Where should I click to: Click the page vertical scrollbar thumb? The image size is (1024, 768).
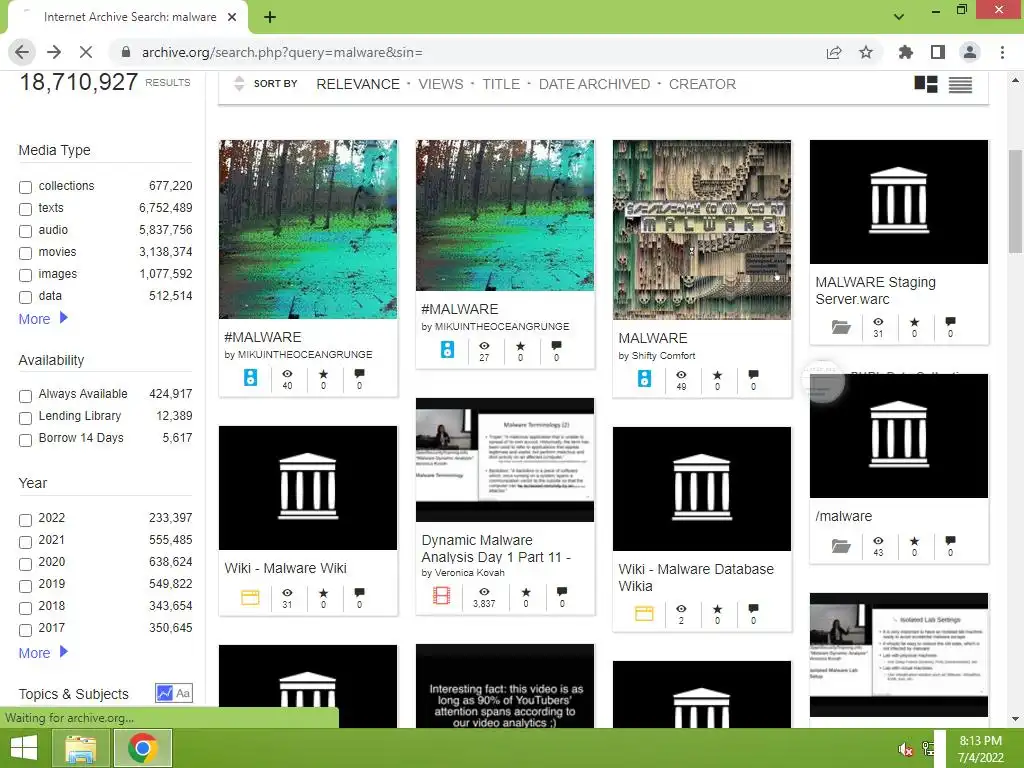[x=1015, y=201]
